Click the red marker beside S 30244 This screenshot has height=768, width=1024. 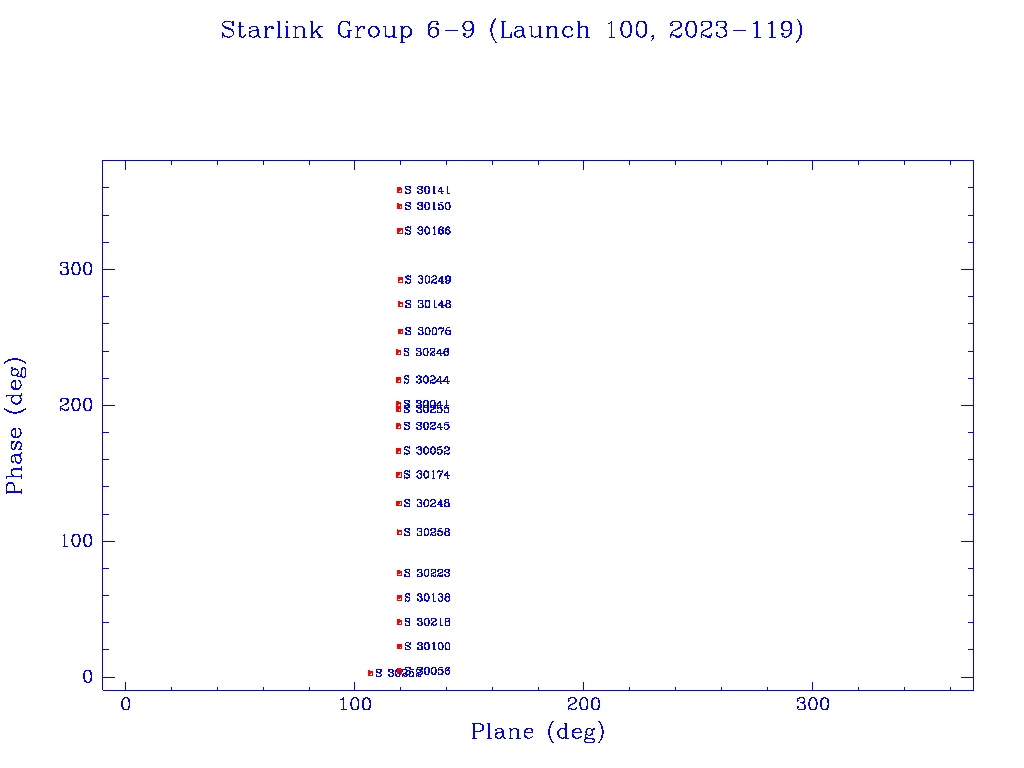click(x=398, y=380)
